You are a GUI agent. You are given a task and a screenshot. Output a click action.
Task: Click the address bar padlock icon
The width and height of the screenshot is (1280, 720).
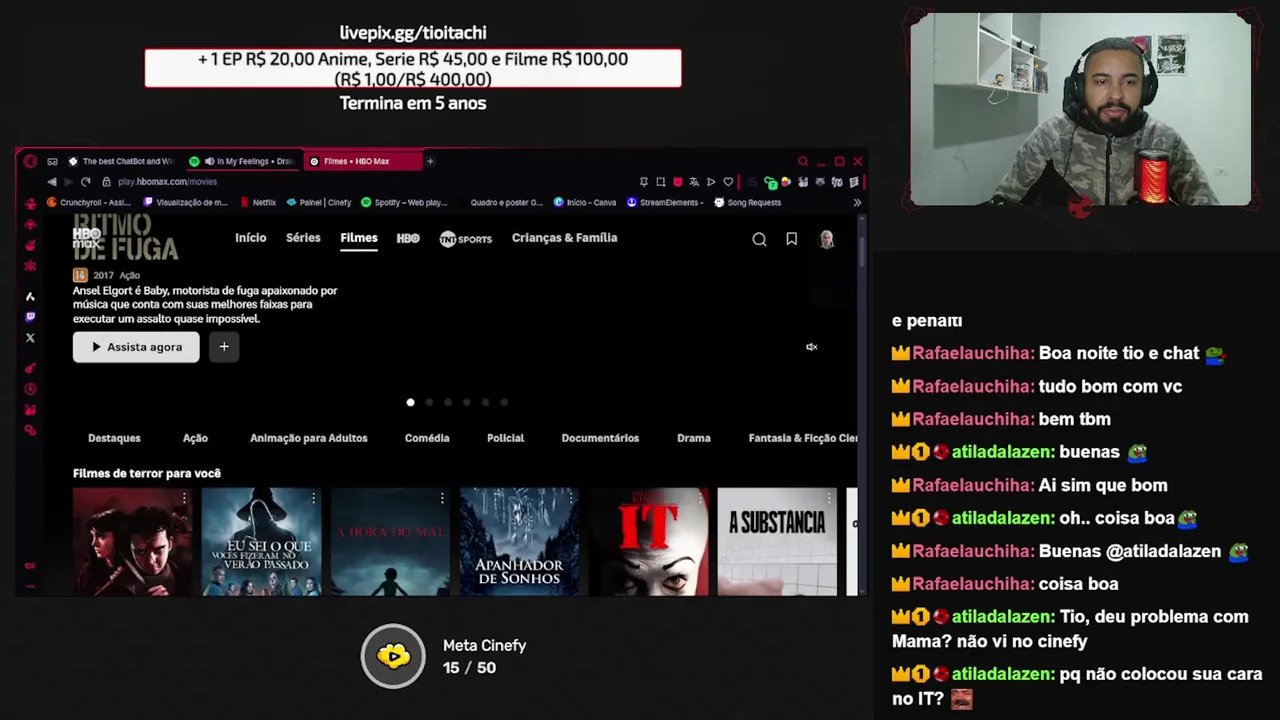(x=106, y=182)
